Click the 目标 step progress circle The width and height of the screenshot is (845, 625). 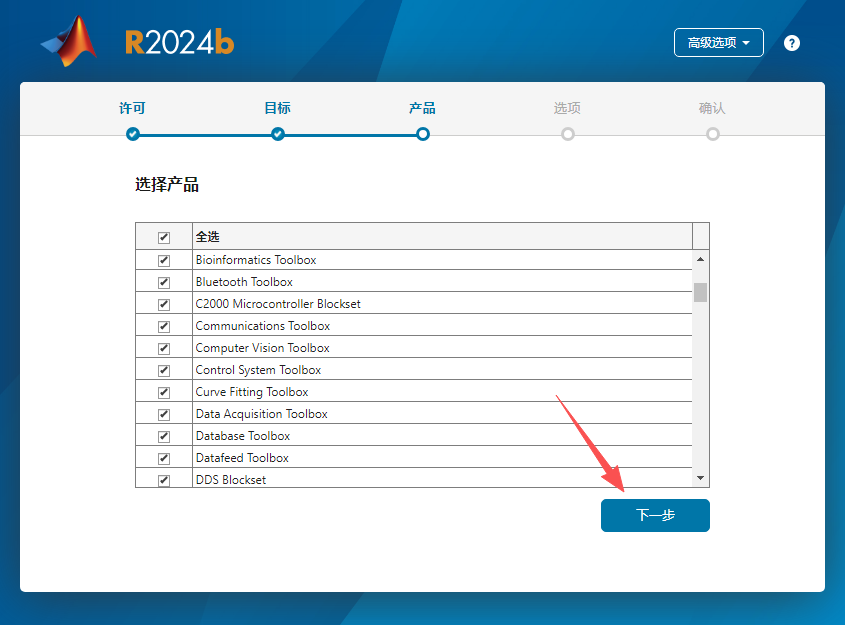pyautogui.click(x=277, y=133)
